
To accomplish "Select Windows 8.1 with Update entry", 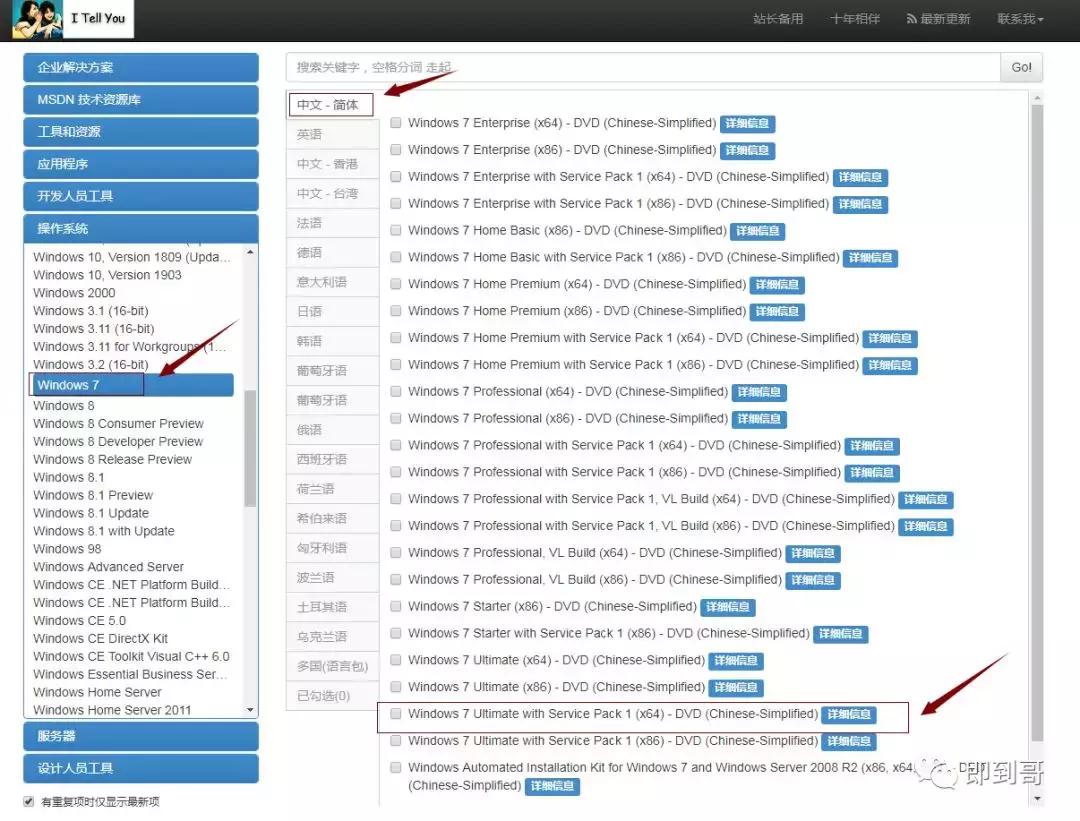I will 104,531.
